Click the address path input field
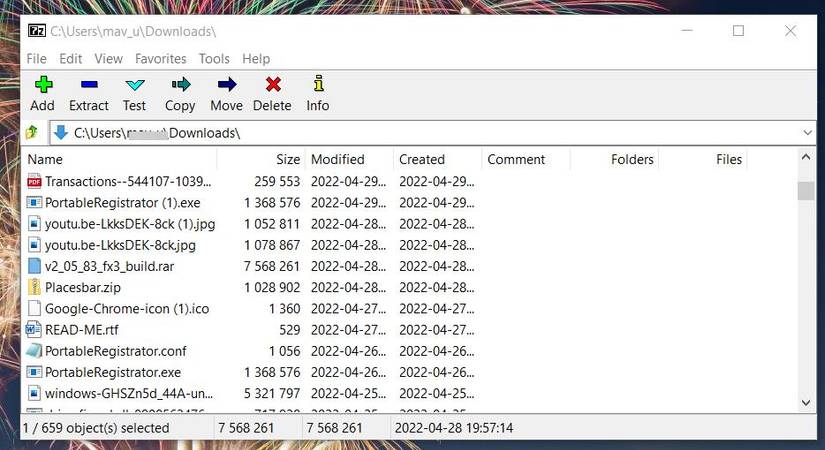This screenshot has height=450, width=825. click(432, 133)
